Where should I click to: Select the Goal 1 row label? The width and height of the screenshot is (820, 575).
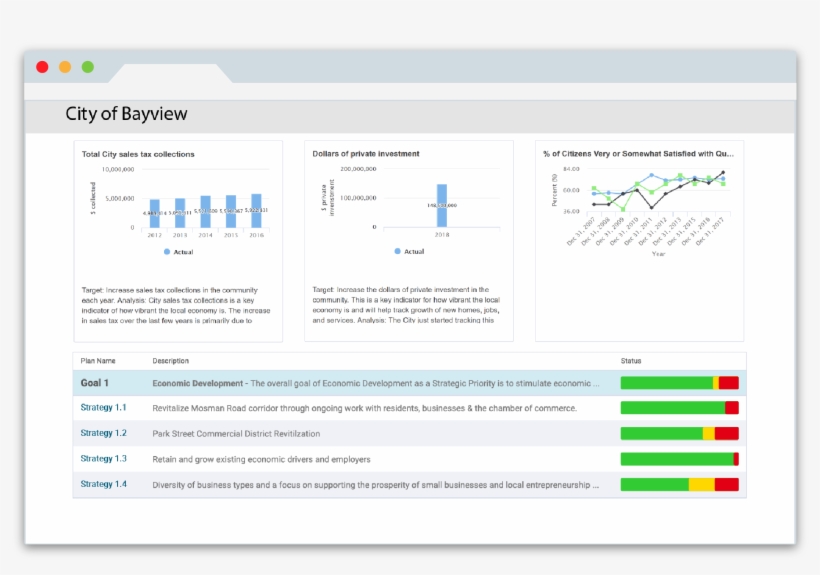pyautogui.click(x=95, y=383)
